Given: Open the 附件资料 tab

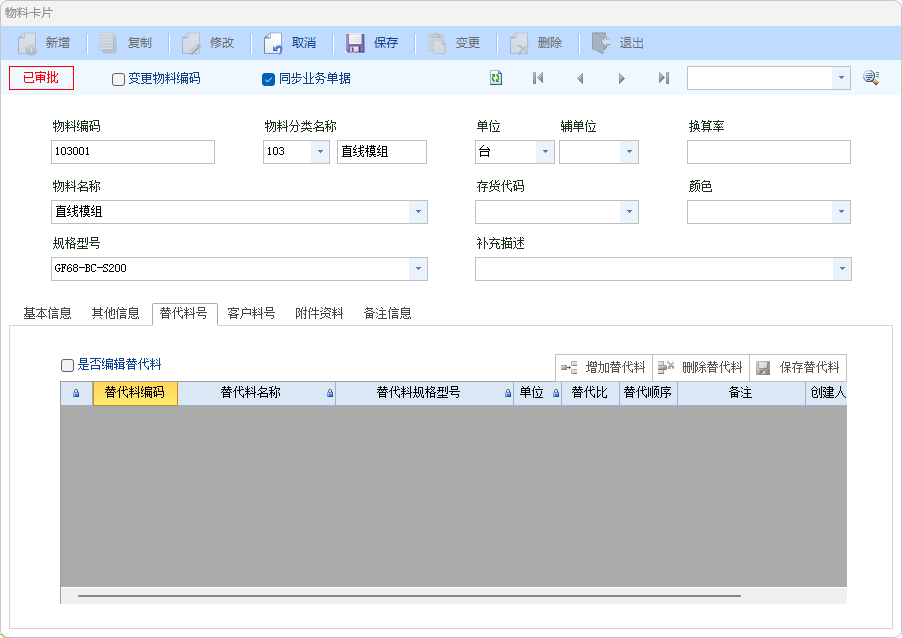Looking at the screenshot, I should coord(319,314).
